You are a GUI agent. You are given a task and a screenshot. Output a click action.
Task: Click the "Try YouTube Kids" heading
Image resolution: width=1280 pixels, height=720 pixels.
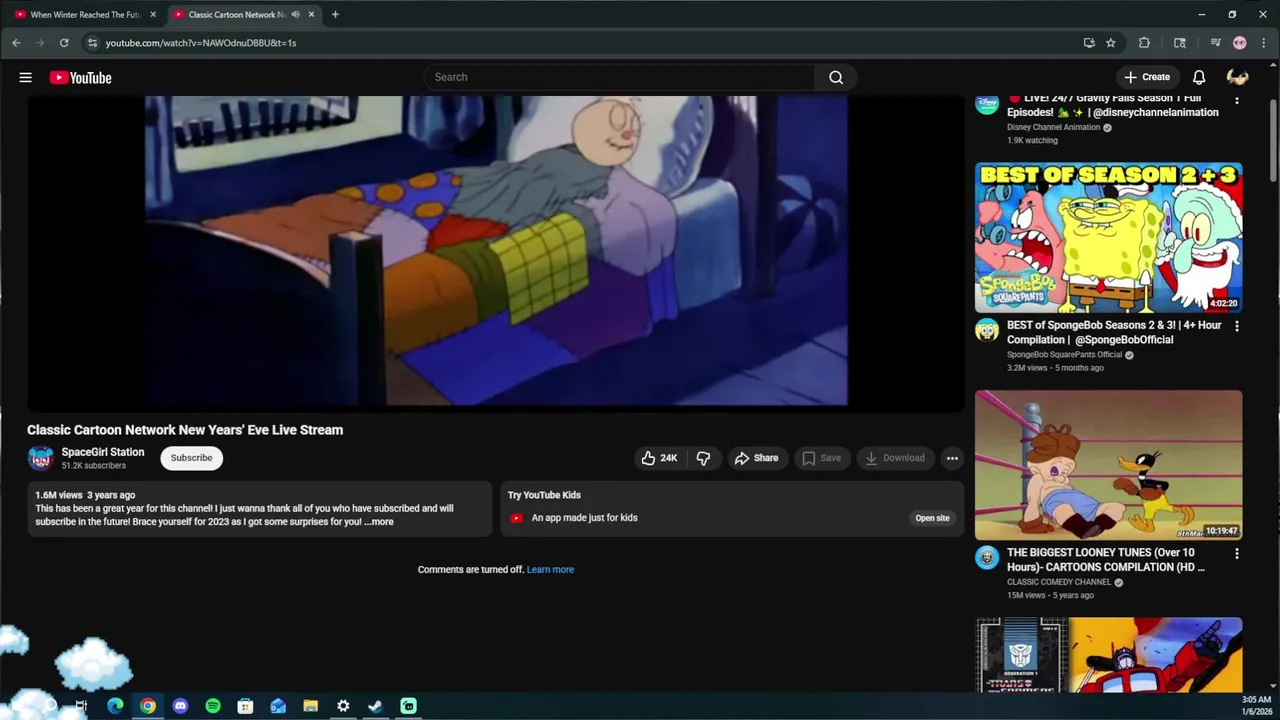[x=544, y=495]
